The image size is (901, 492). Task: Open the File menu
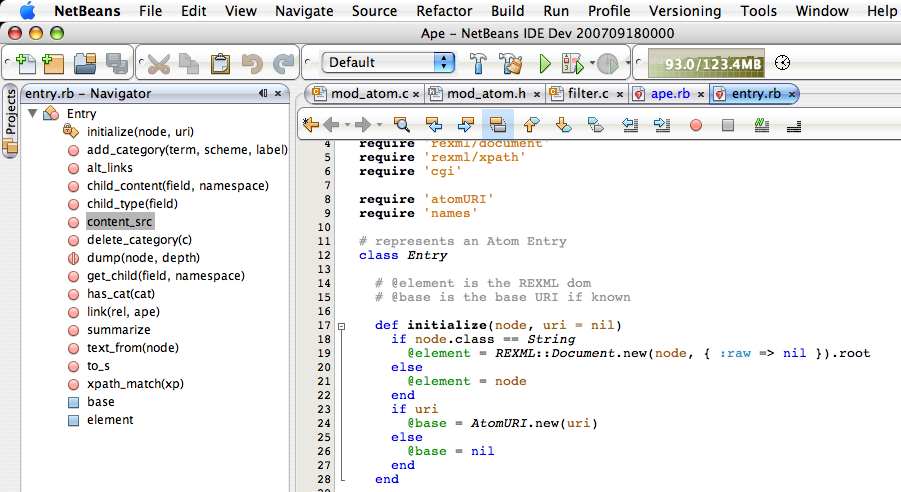coord(151,11)
